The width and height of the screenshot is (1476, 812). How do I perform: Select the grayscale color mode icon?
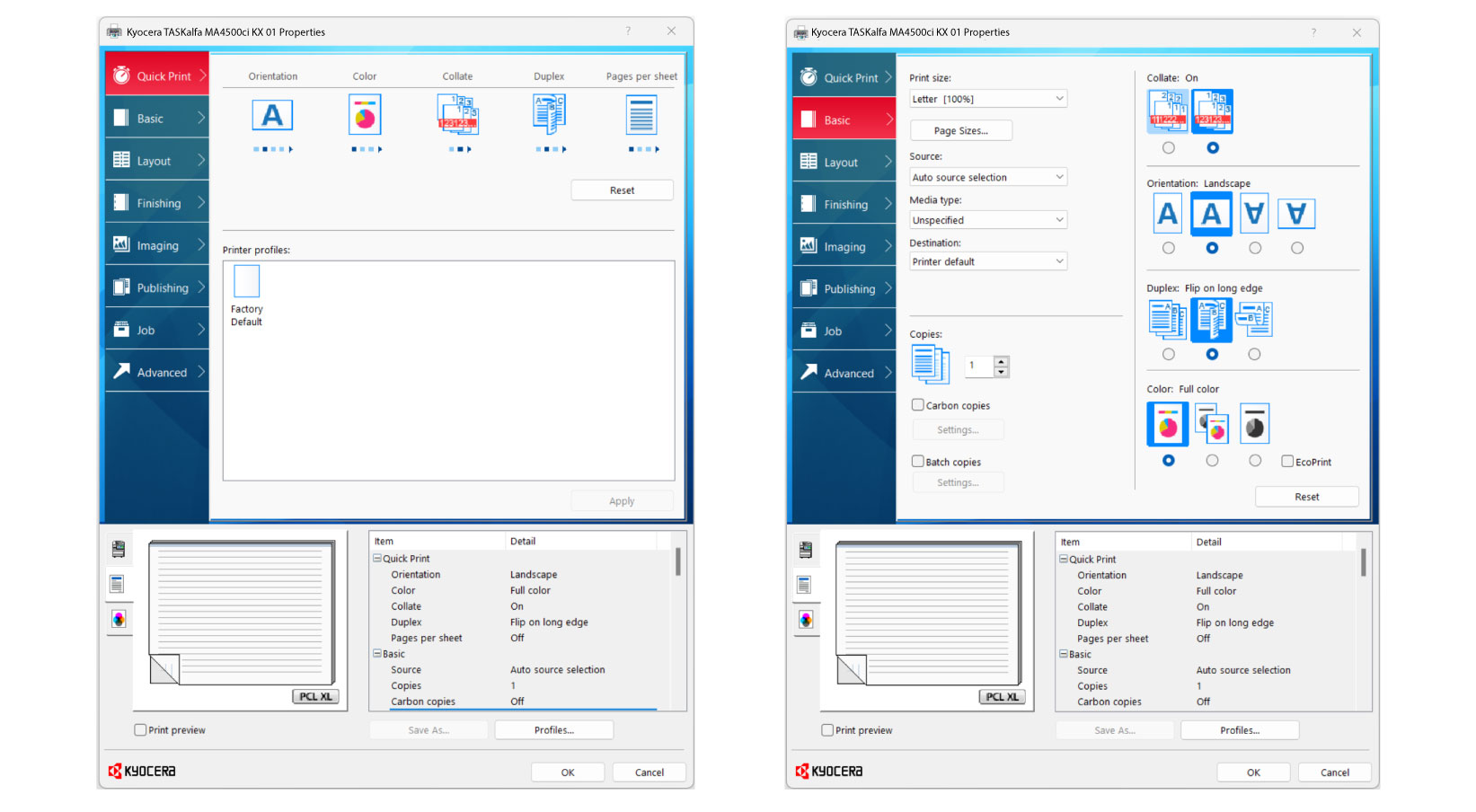[1254, 423]
